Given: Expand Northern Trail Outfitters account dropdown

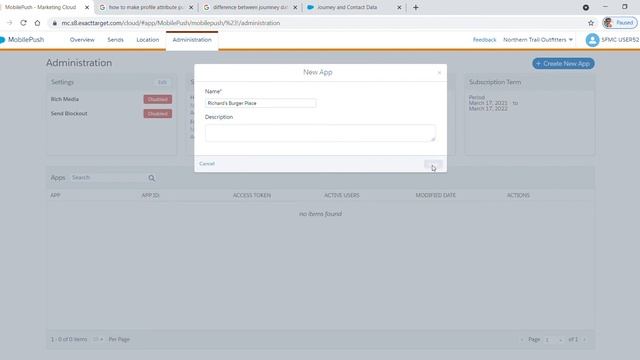Looking at the screenshot, I should click(538, 40).
